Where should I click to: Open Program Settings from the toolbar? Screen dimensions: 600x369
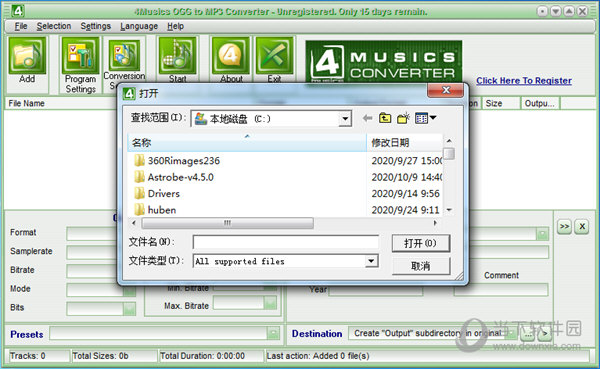80,56
